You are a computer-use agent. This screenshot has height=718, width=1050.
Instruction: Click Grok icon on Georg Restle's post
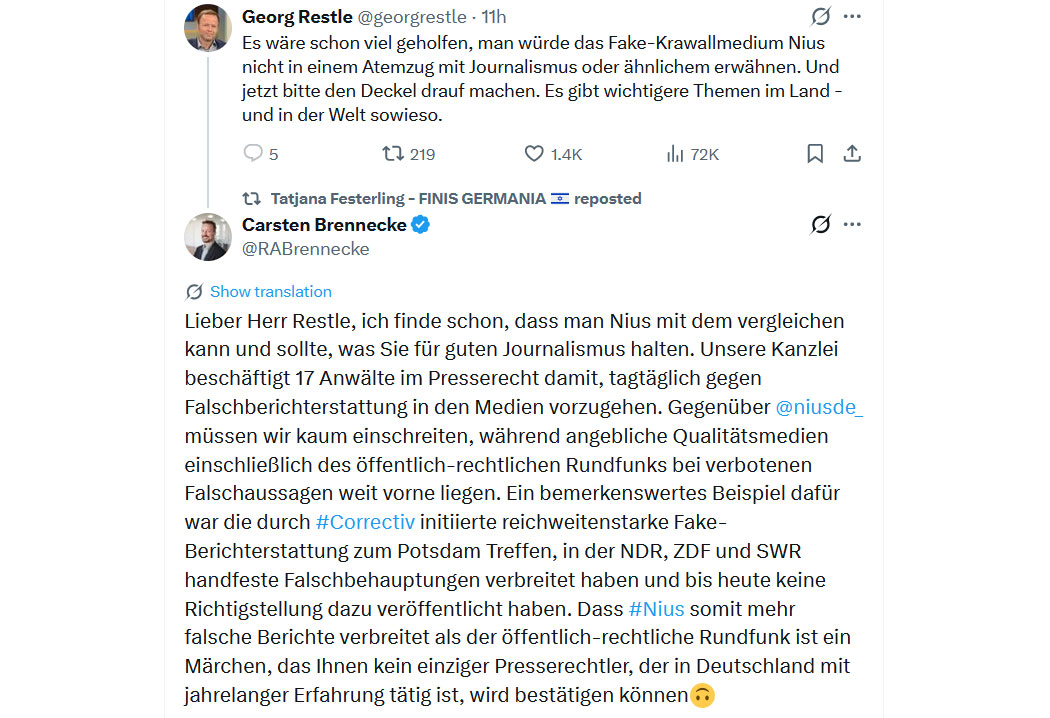[820, 17]
